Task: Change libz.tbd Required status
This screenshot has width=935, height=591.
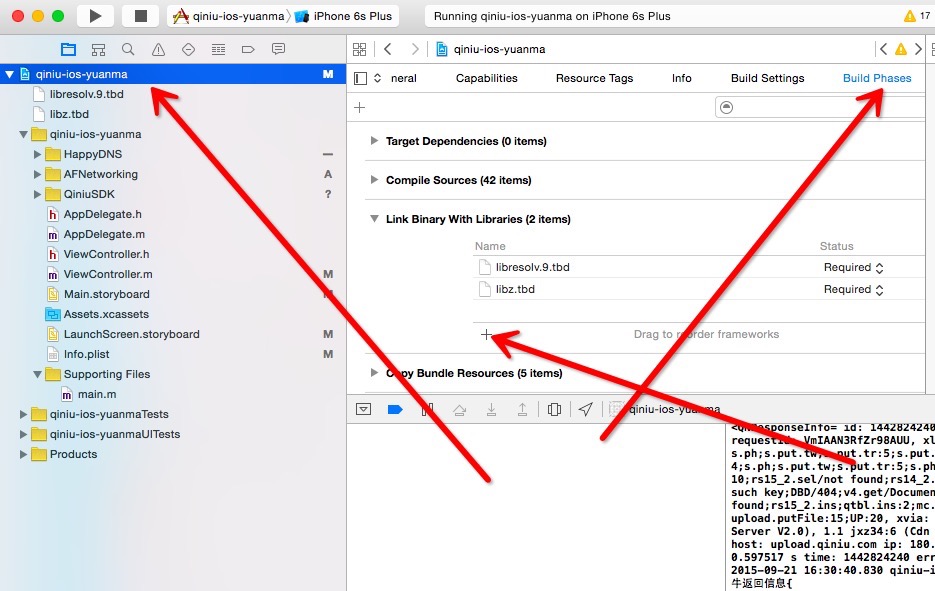Action: [x=853, y=290]
